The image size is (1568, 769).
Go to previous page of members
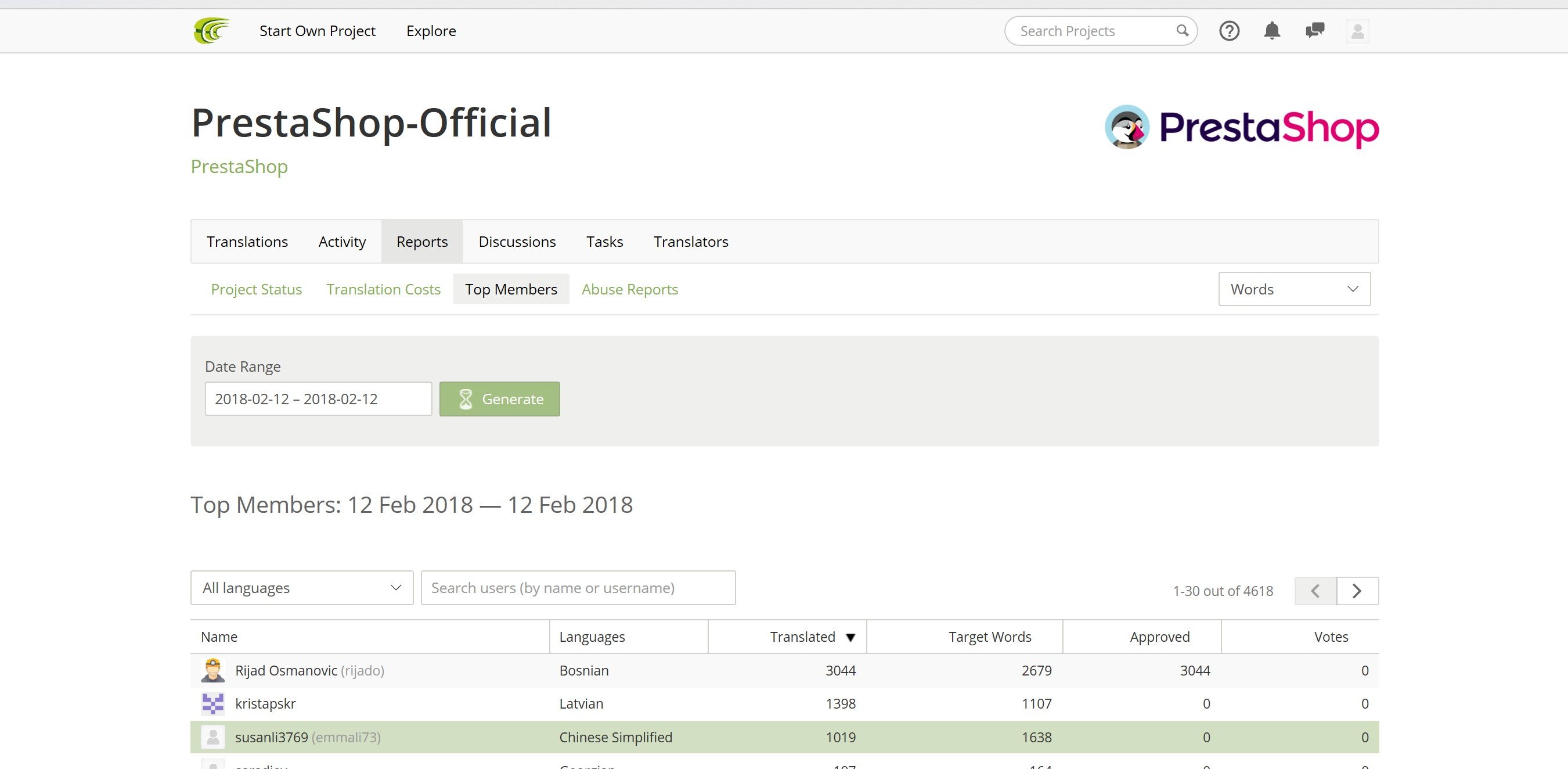[1315, 591]
